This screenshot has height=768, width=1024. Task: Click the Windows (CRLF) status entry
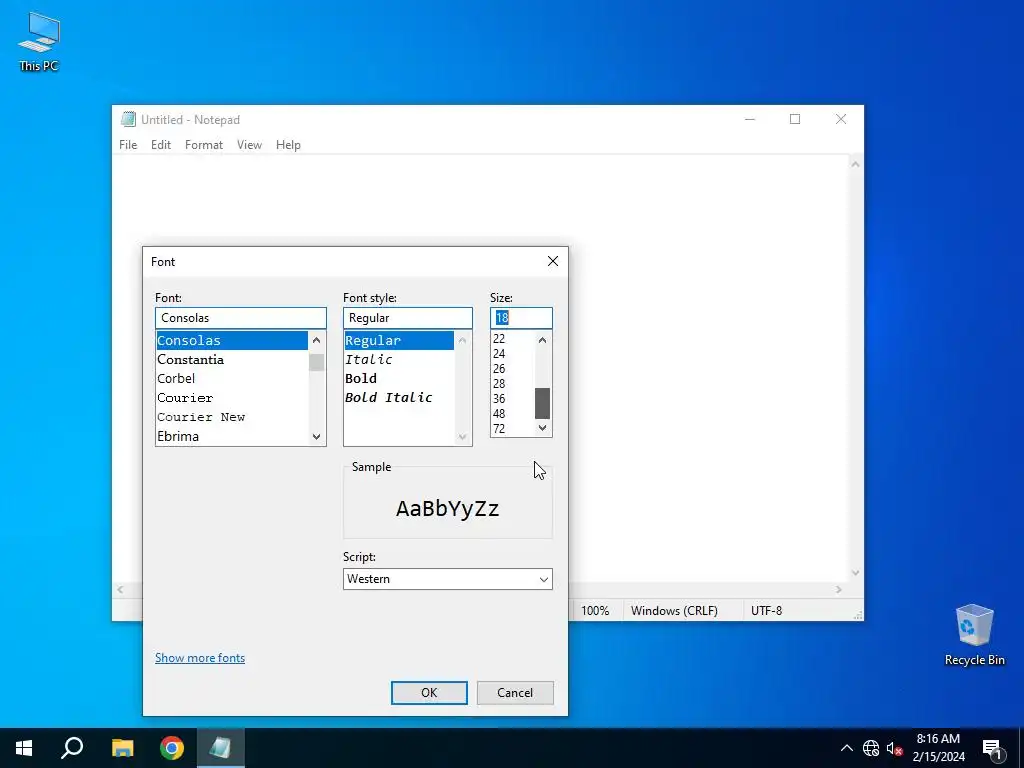click(674, 611)
